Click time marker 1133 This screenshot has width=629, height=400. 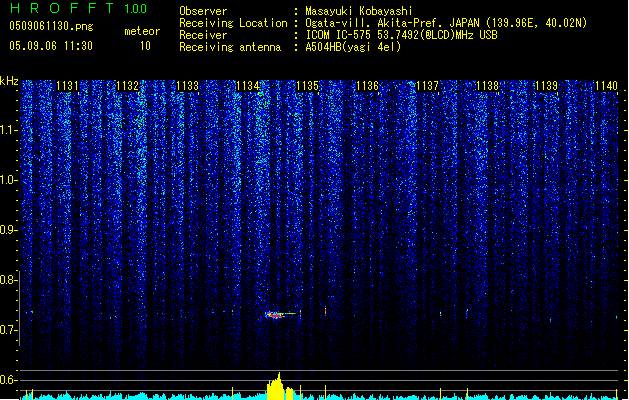[x=187, y=86]
